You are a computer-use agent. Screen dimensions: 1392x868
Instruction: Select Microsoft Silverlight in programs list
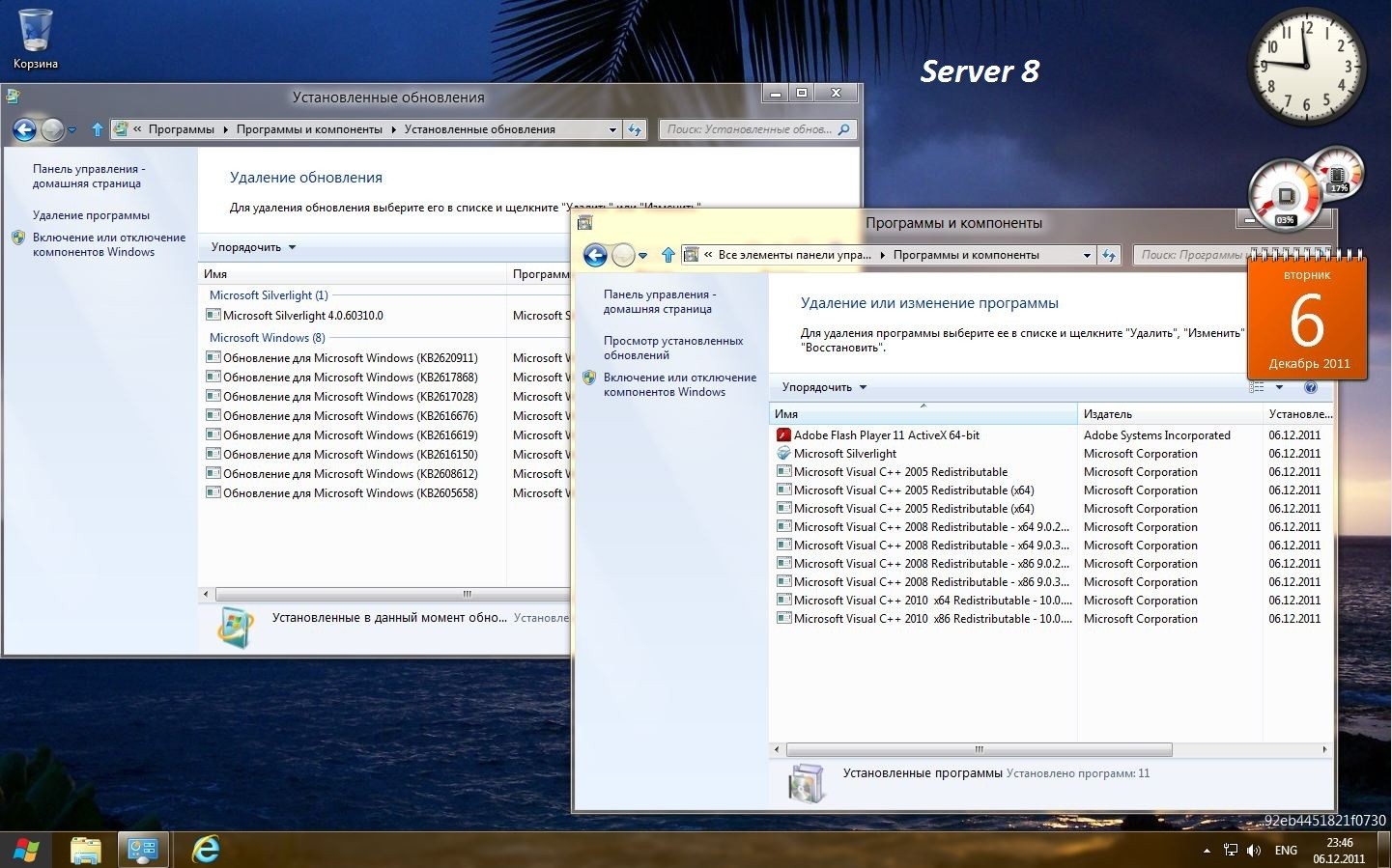[x=837, y=454]
